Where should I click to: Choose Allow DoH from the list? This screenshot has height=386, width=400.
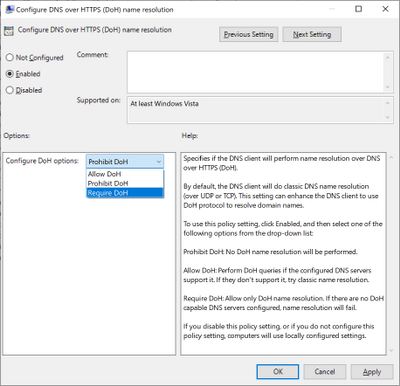(125, 174)
